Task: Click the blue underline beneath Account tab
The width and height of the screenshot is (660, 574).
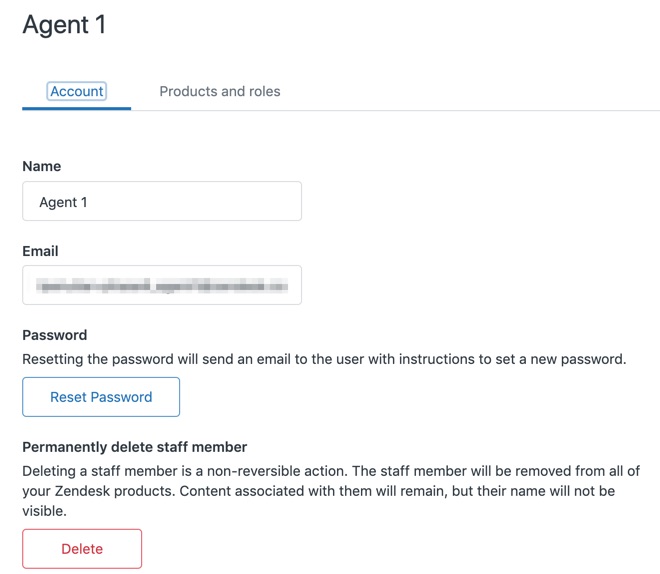Action: point(77,108)
